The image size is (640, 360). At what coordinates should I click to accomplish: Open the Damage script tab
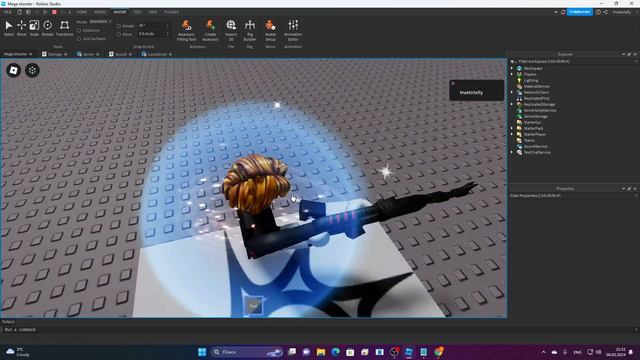pyautogui.click(x=55, y=54)
